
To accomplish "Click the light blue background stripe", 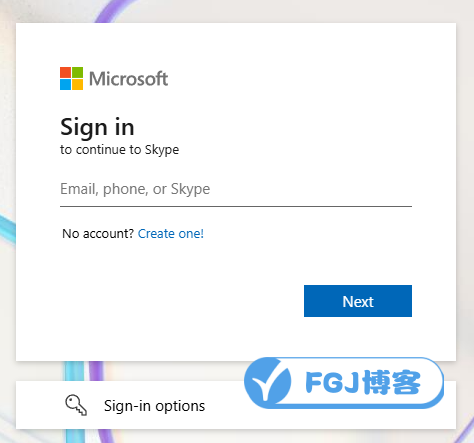I will click(x=75, y=371).
